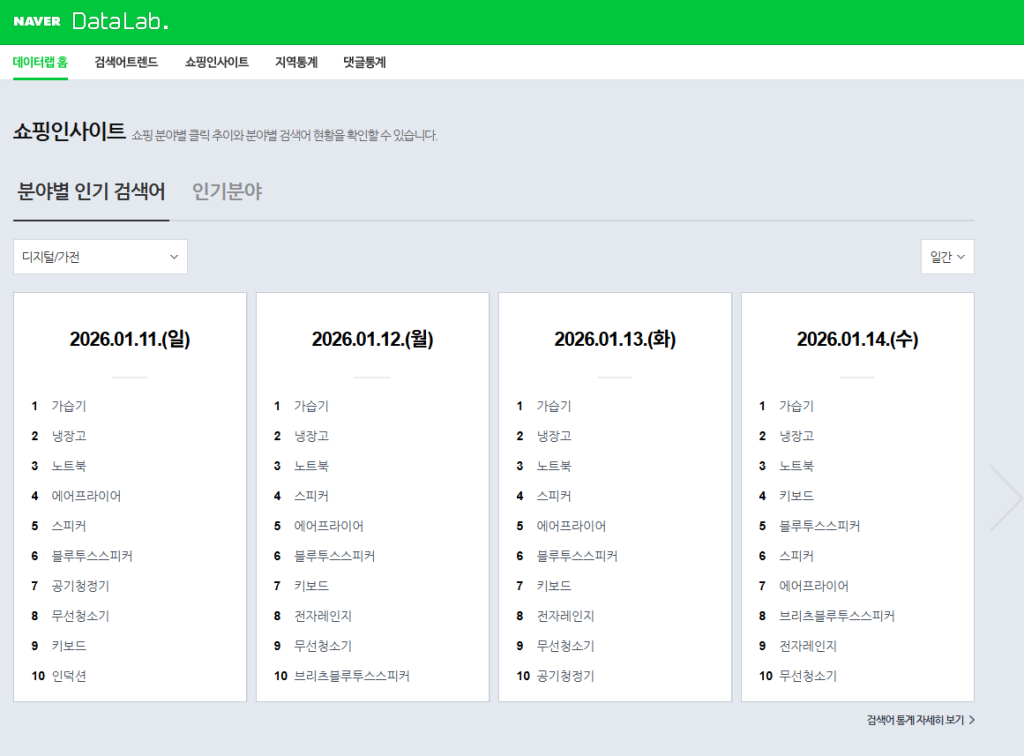Click the 2026.01.14.(수) date header
The width and height of the screenshot is (1024, 756).
pyautogui.click(x=857, y=340)
